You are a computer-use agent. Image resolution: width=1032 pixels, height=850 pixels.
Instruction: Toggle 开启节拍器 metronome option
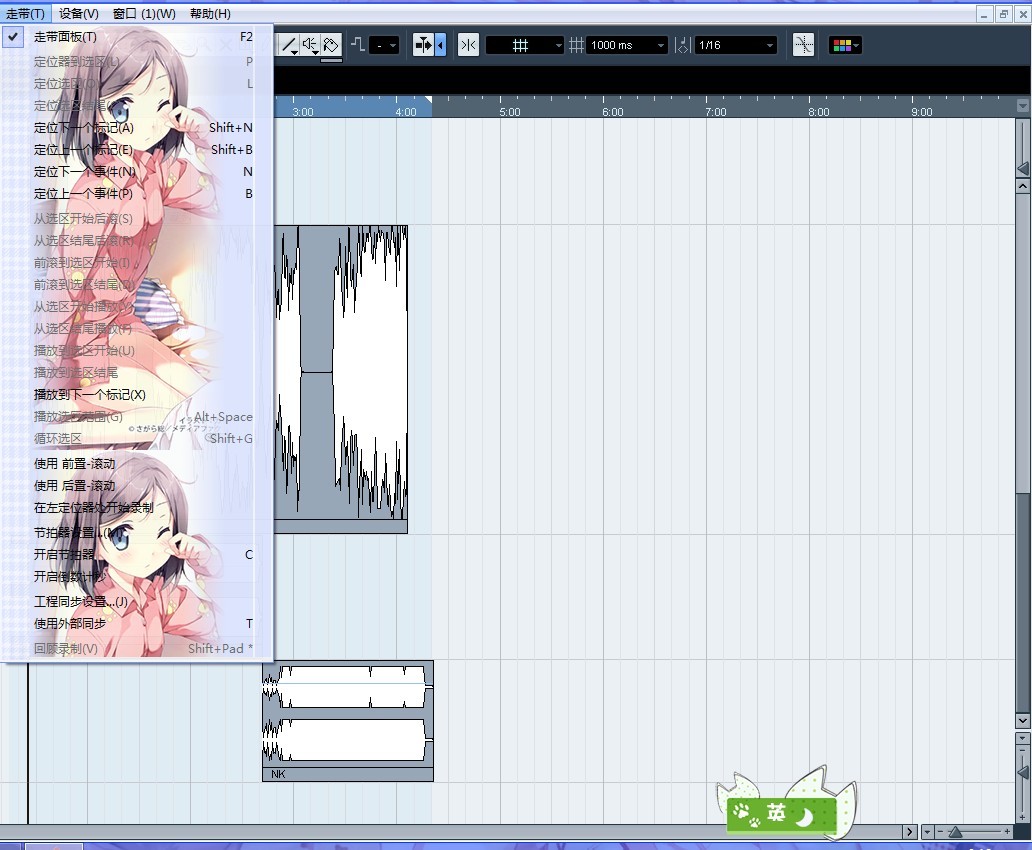137,554
